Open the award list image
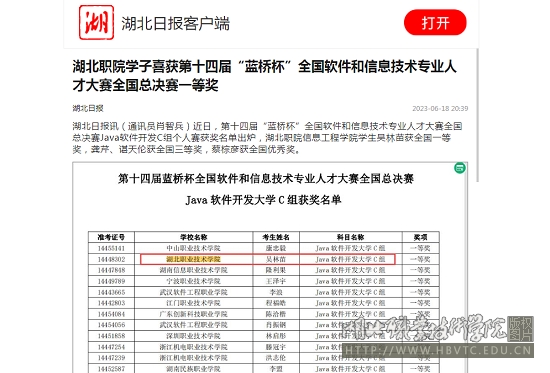The image size is (550, 373). [270, 268]
